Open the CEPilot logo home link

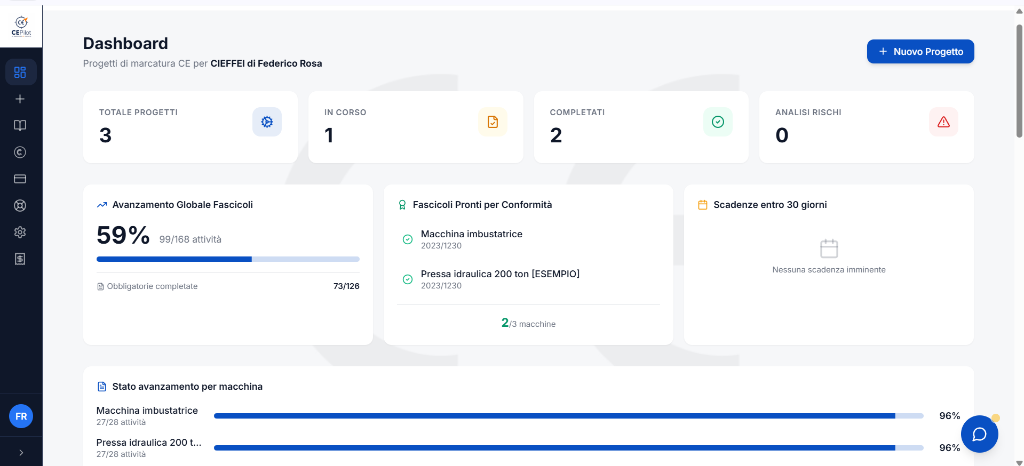click(21, 27)
